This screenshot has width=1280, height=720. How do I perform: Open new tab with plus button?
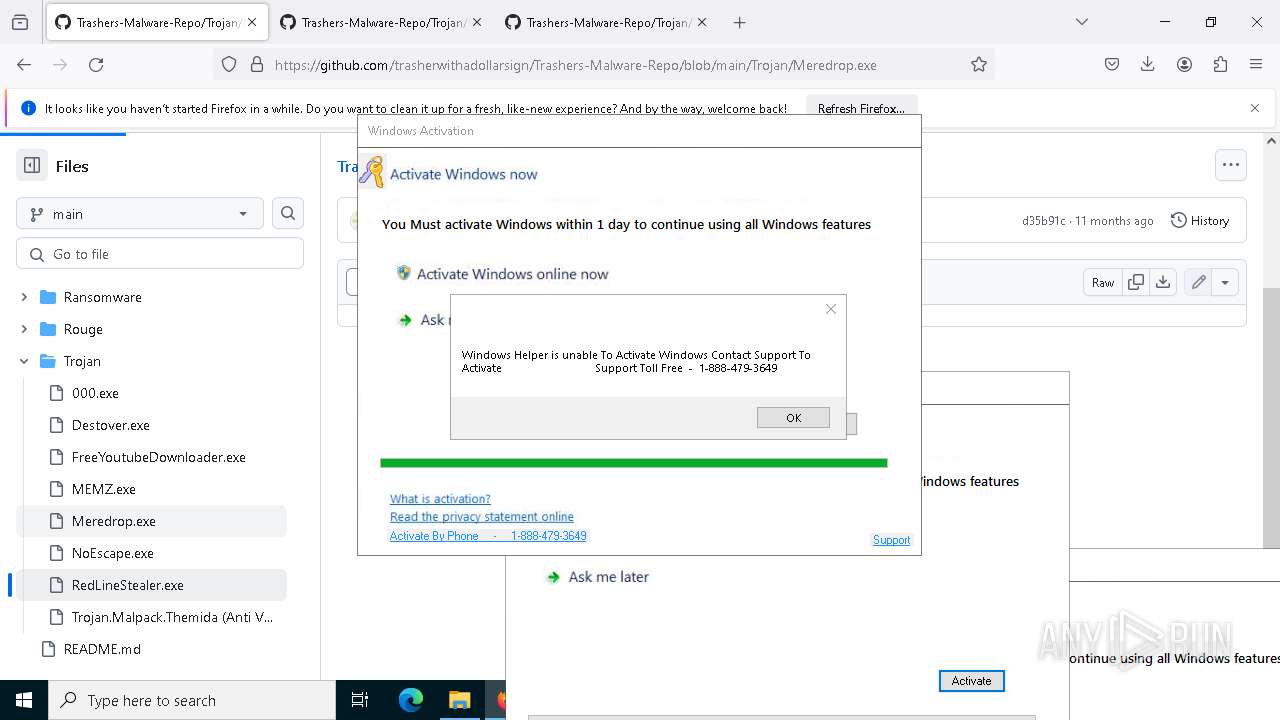(740, 22)
